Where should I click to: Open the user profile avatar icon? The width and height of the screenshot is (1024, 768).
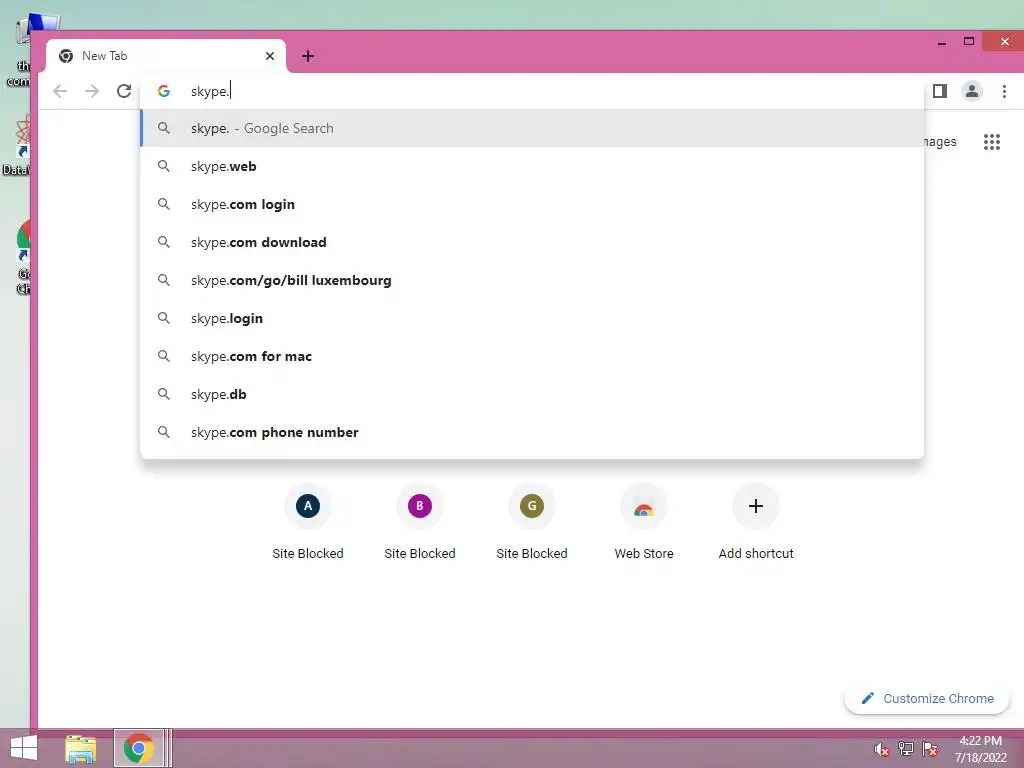[972, 91]
